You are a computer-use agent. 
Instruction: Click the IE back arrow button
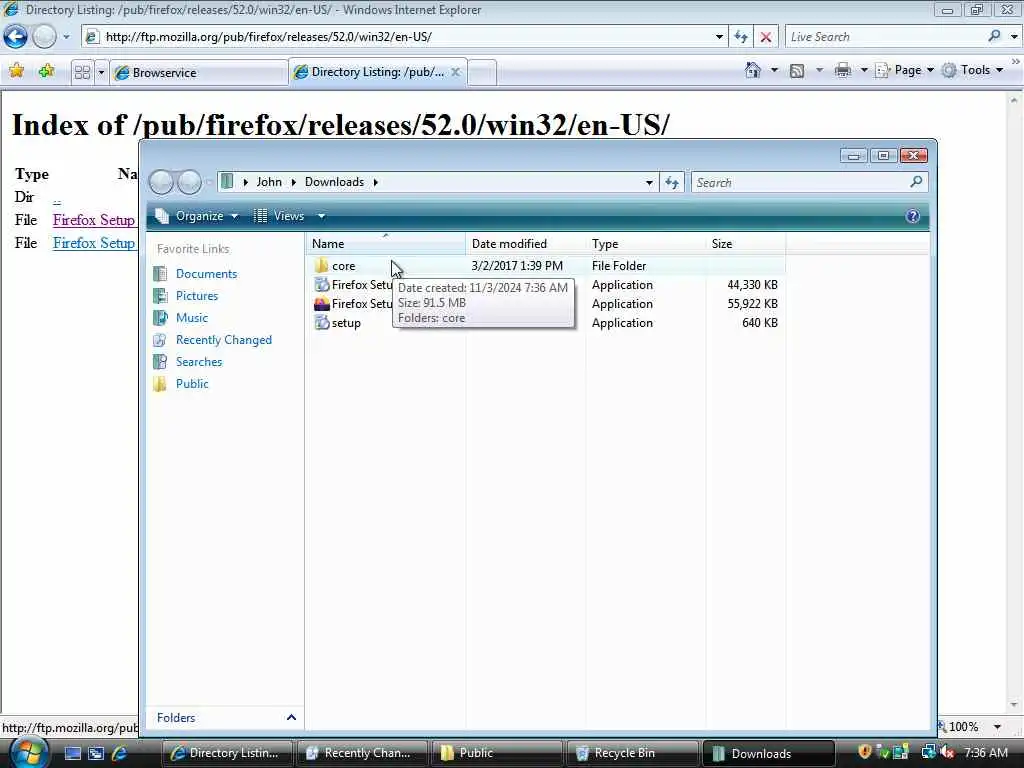click(16, 37)
